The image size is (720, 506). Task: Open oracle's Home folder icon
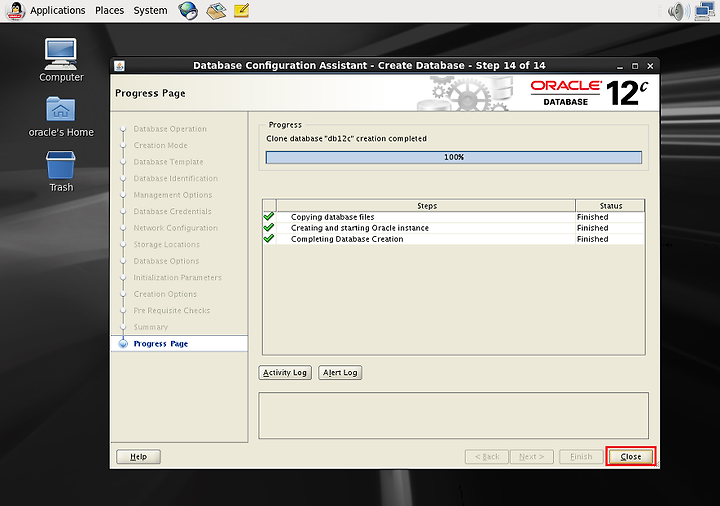pos(61,117)
